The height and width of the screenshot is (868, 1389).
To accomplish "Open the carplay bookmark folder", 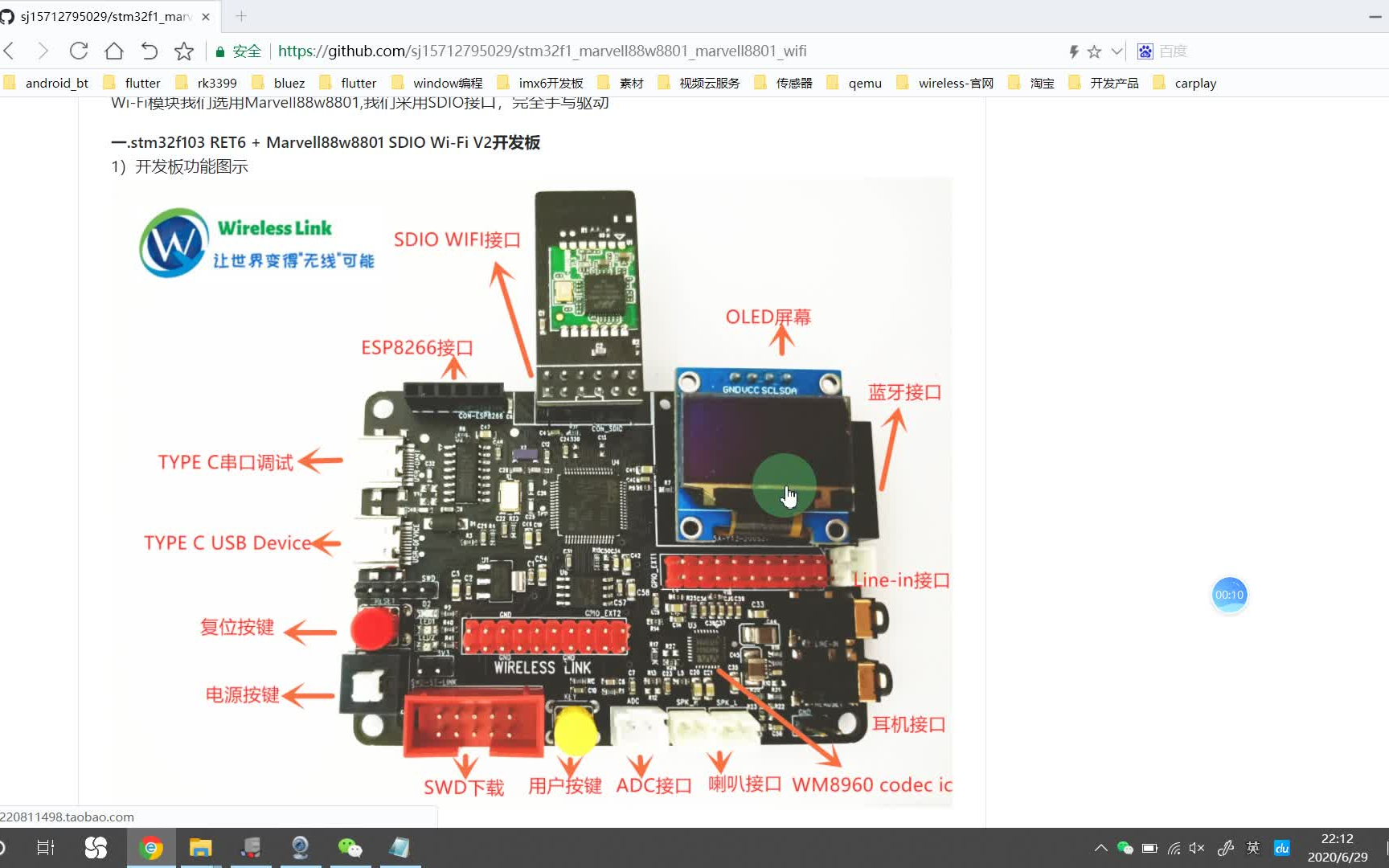I will 1185,83.
